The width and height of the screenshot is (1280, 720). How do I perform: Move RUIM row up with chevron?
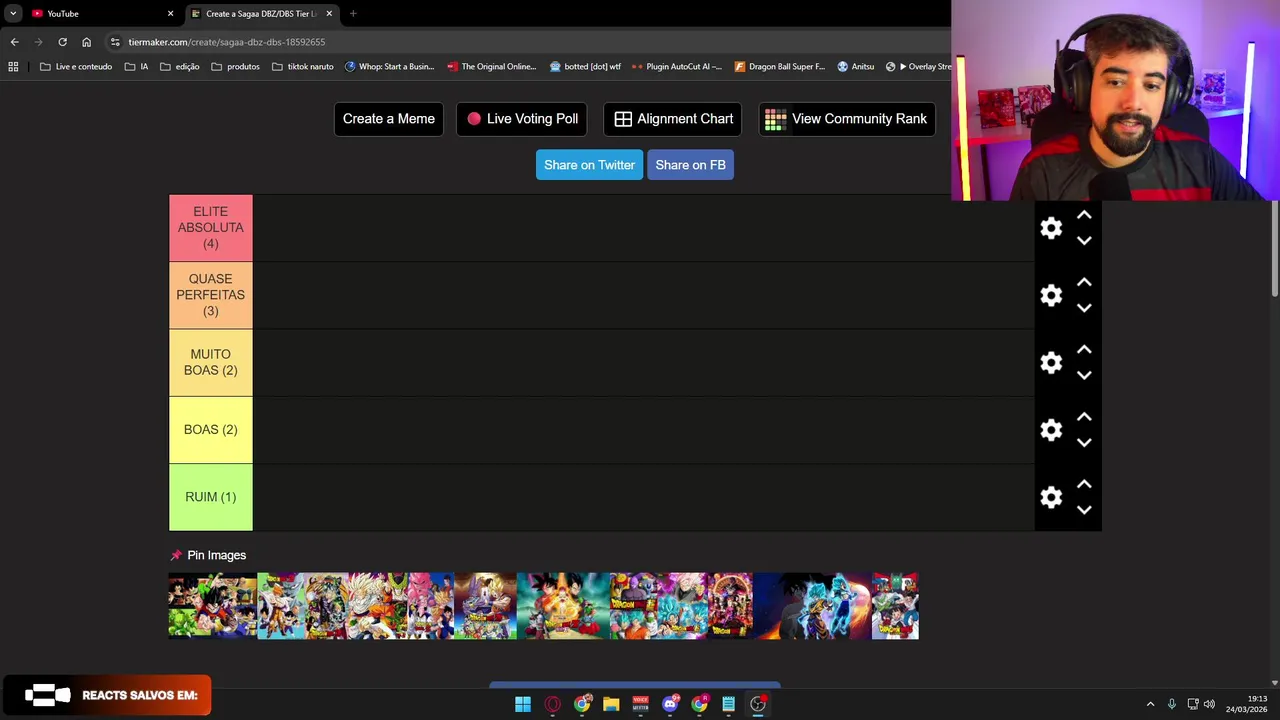[x=1084, y=484]
